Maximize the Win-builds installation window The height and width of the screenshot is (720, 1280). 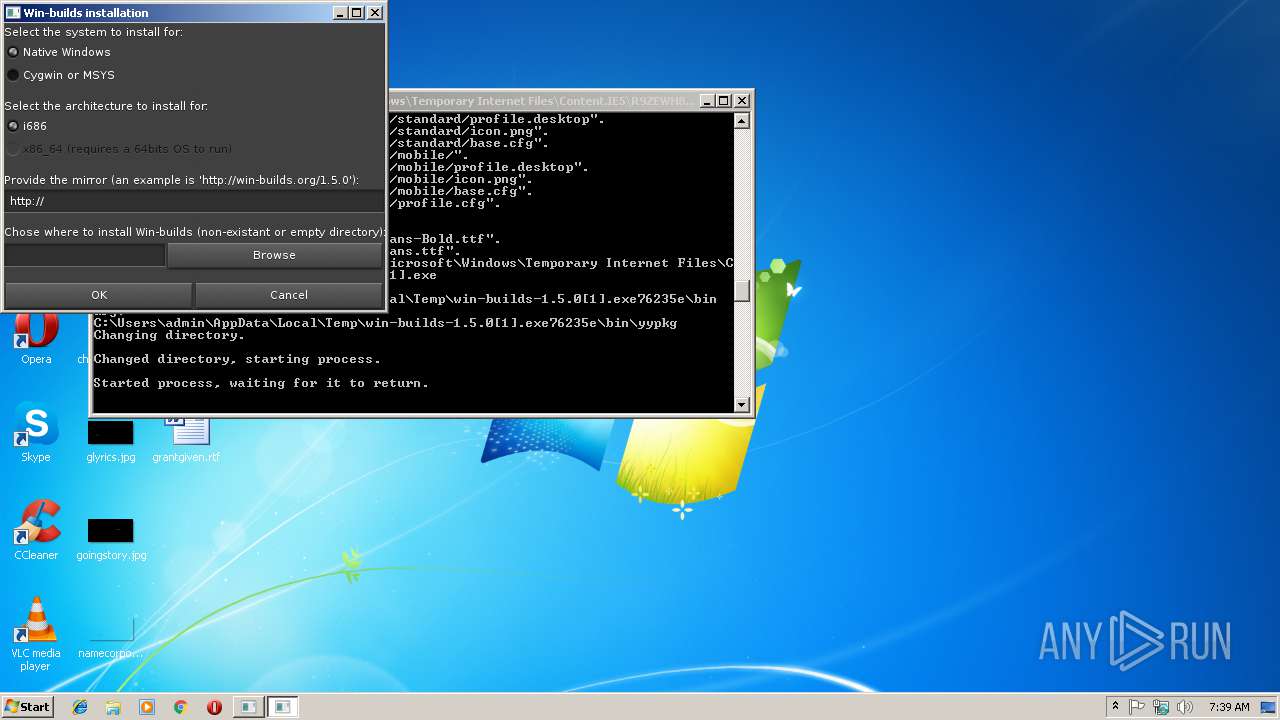click(356, 13)
